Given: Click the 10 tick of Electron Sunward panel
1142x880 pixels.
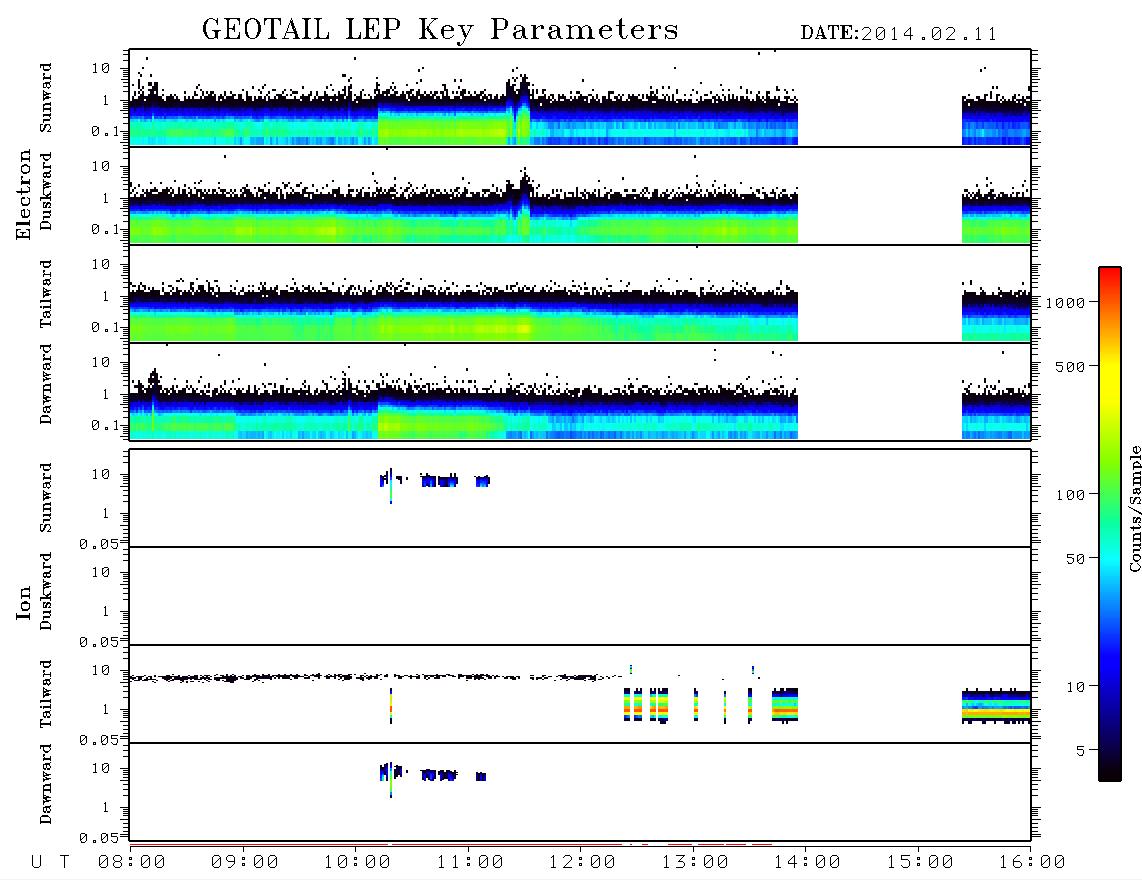Looking at the screenshot, I should click(101, 68).
